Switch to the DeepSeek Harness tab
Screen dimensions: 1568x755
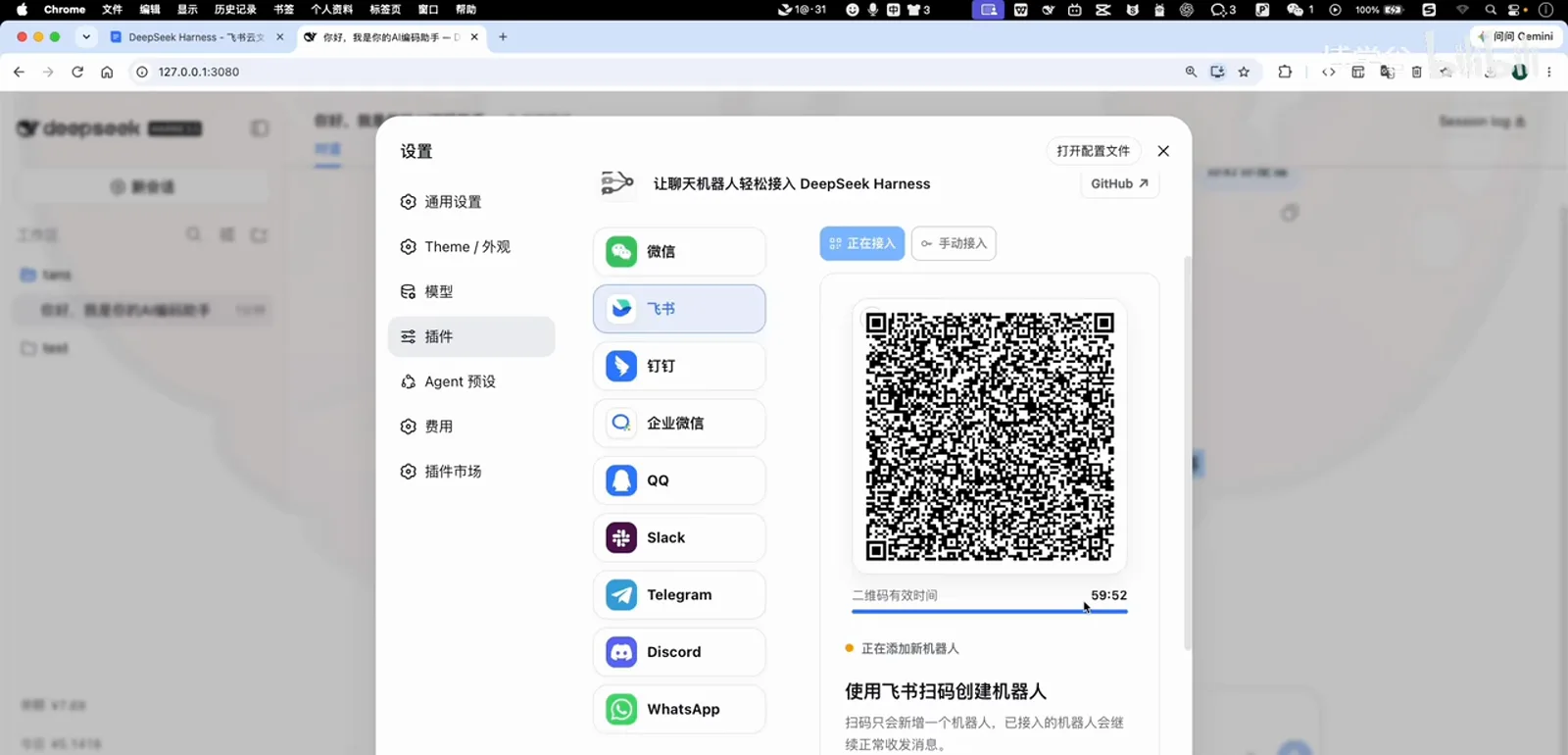197,37
